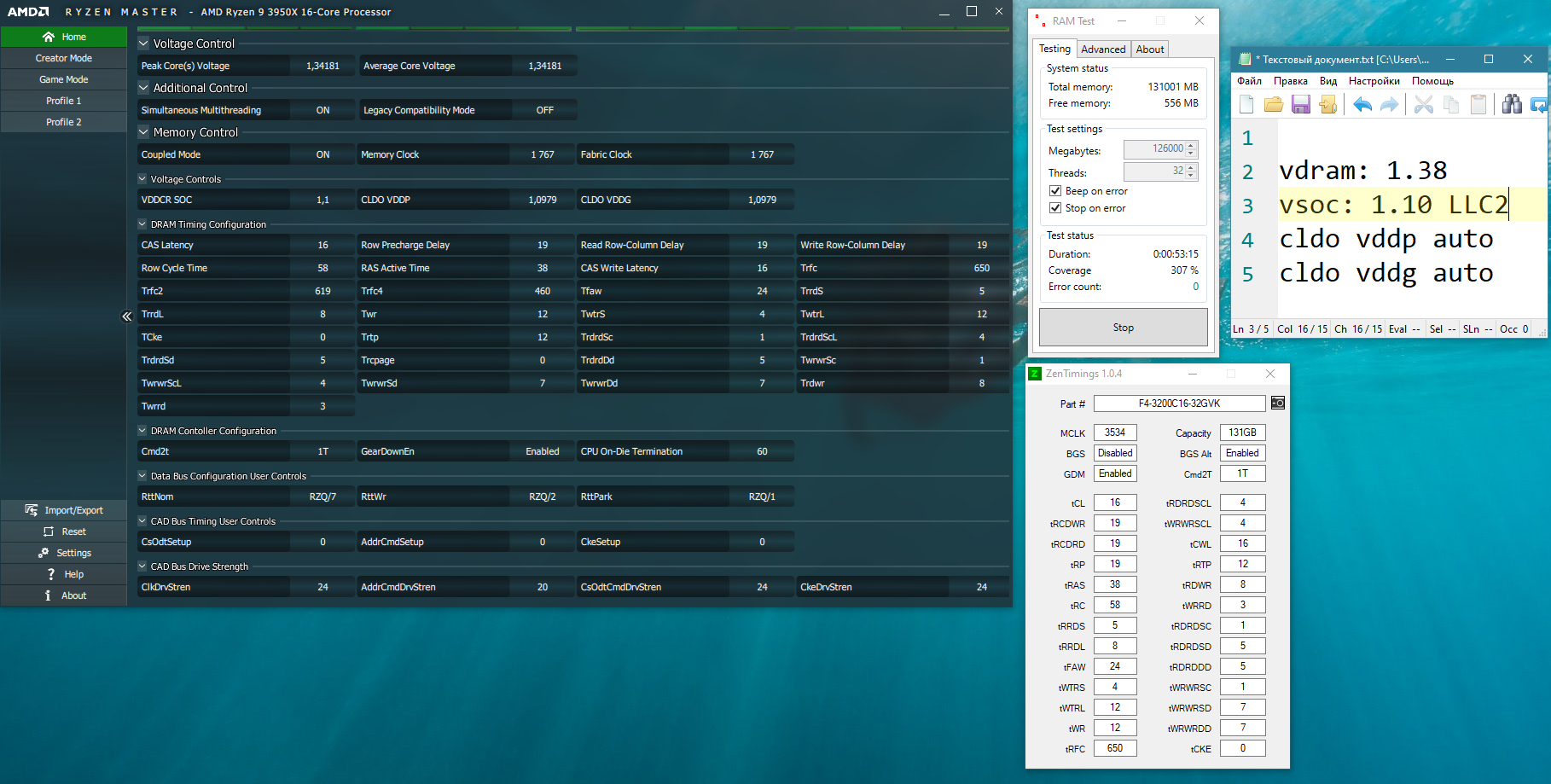Open Find with the binoculars icon

pos(1513,104)
